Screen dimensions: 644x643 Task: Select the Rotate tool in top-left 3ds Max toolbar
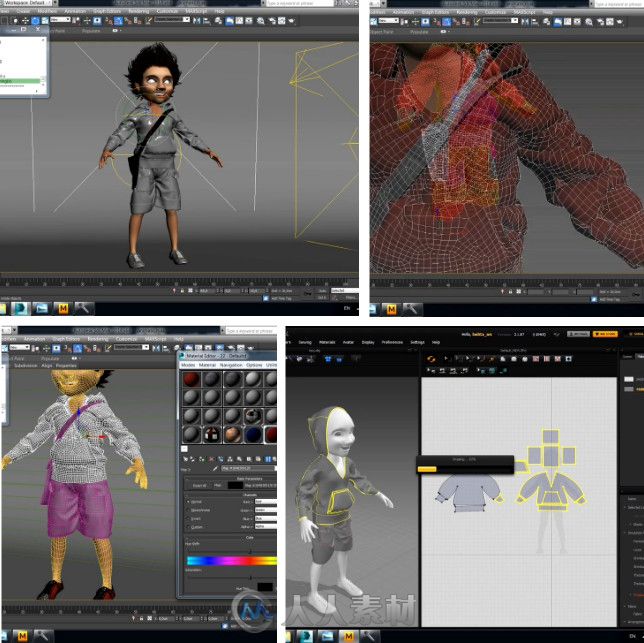tap(35, 21)
